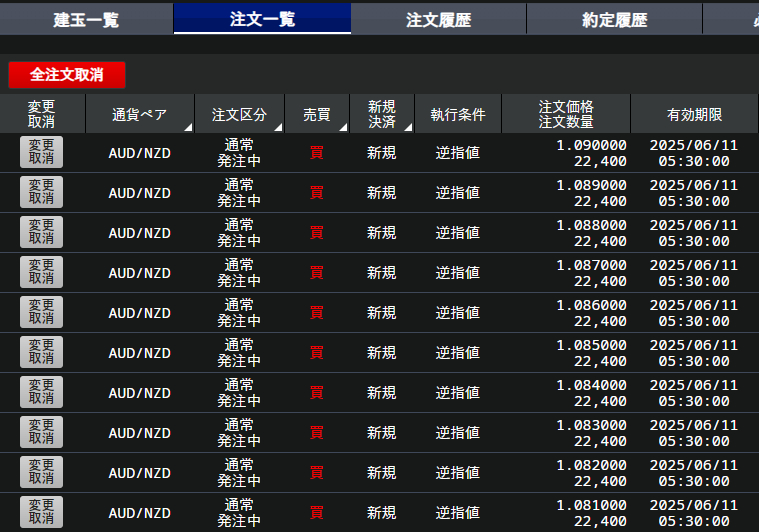Click 変更取消 button for 1.090000 order
The width and height of the screenshot is (759, 532).
[41, 152]
